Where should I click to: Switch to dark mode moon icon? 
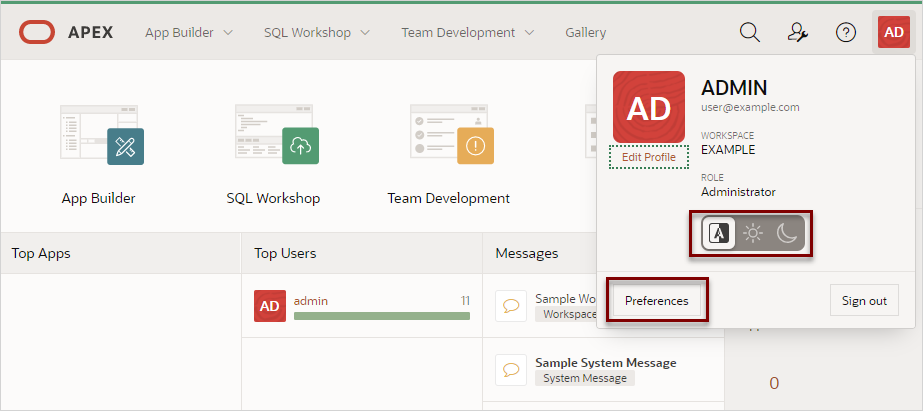coord(786,234)
